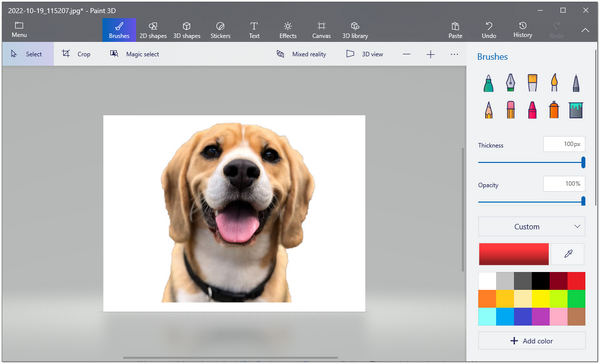Pick the purple color swatch
600x364 pixels.
541,317
